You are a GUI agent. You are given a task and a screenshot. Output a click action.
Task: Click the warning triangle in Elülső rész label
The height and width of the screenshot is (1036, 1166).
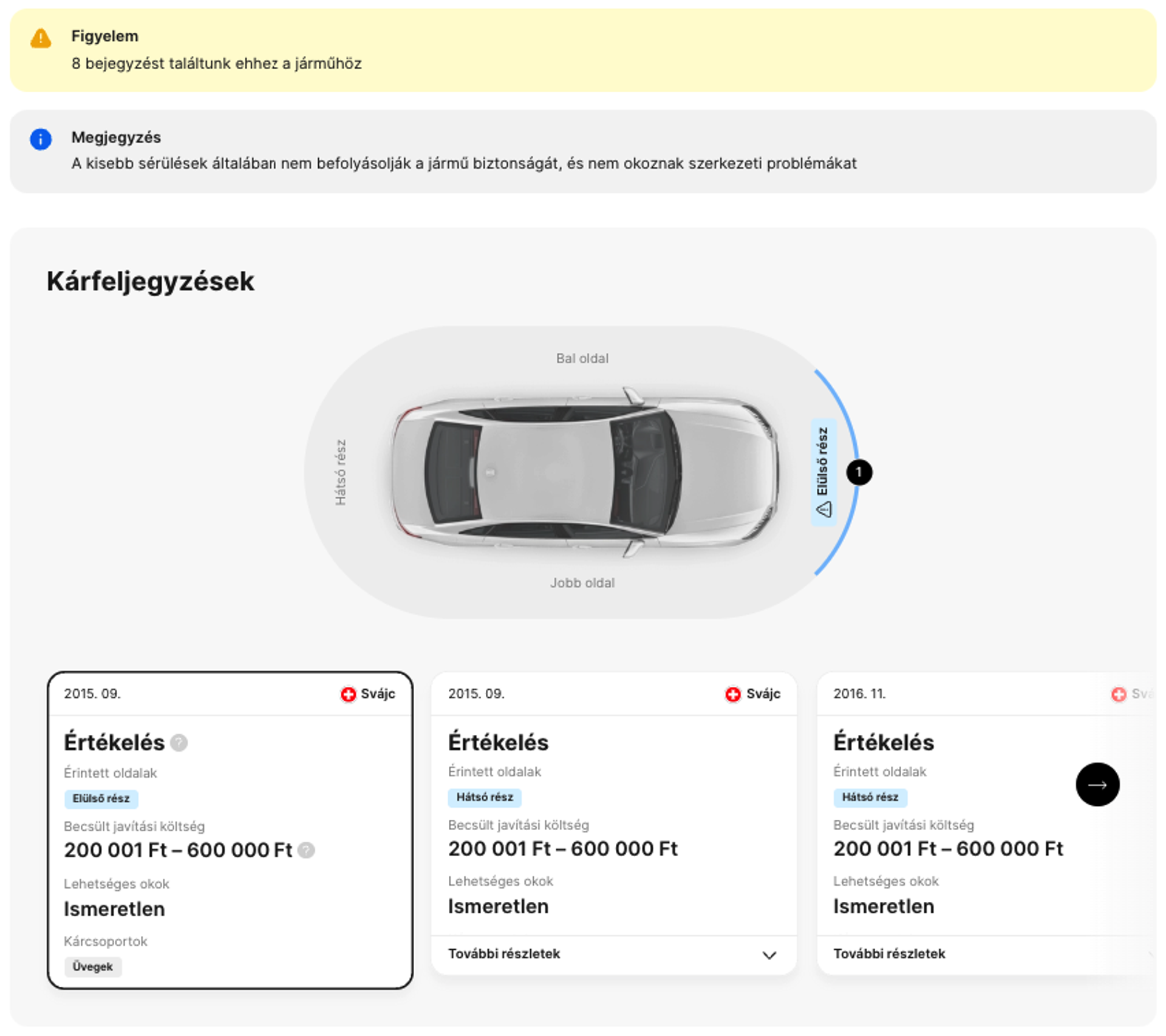pyautogui.click(x=823, y=509)
